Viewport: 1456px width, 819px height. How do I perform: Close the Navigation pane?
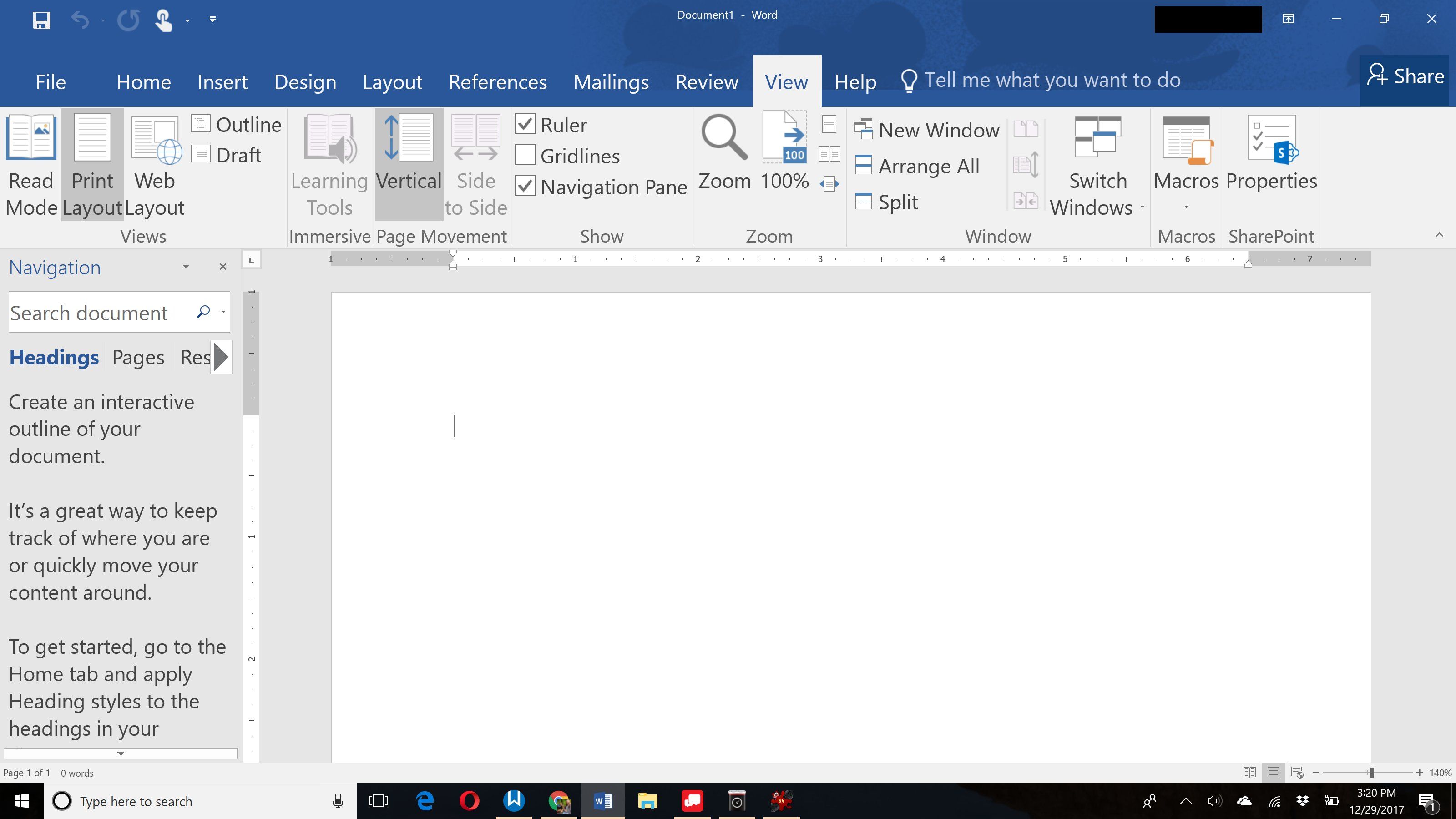click(x=222, y=267)
